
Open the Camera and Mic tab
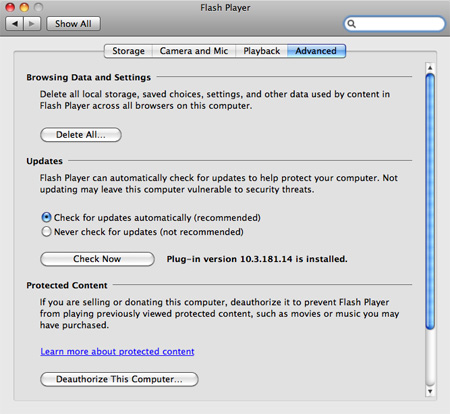pyautogui.click(x=194, y=51)
